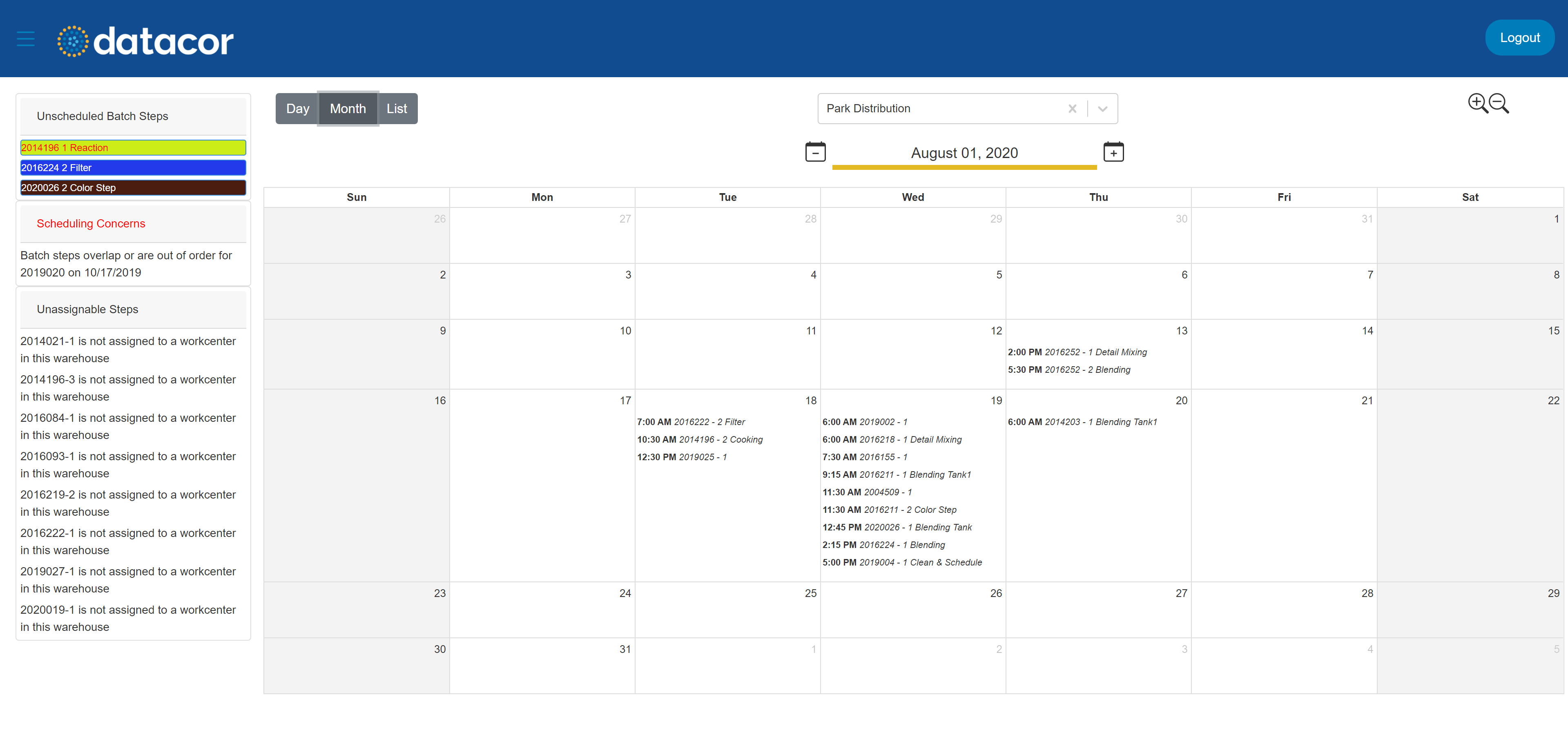Click the Unscheduled Batch Steps header

pos(133,116)
